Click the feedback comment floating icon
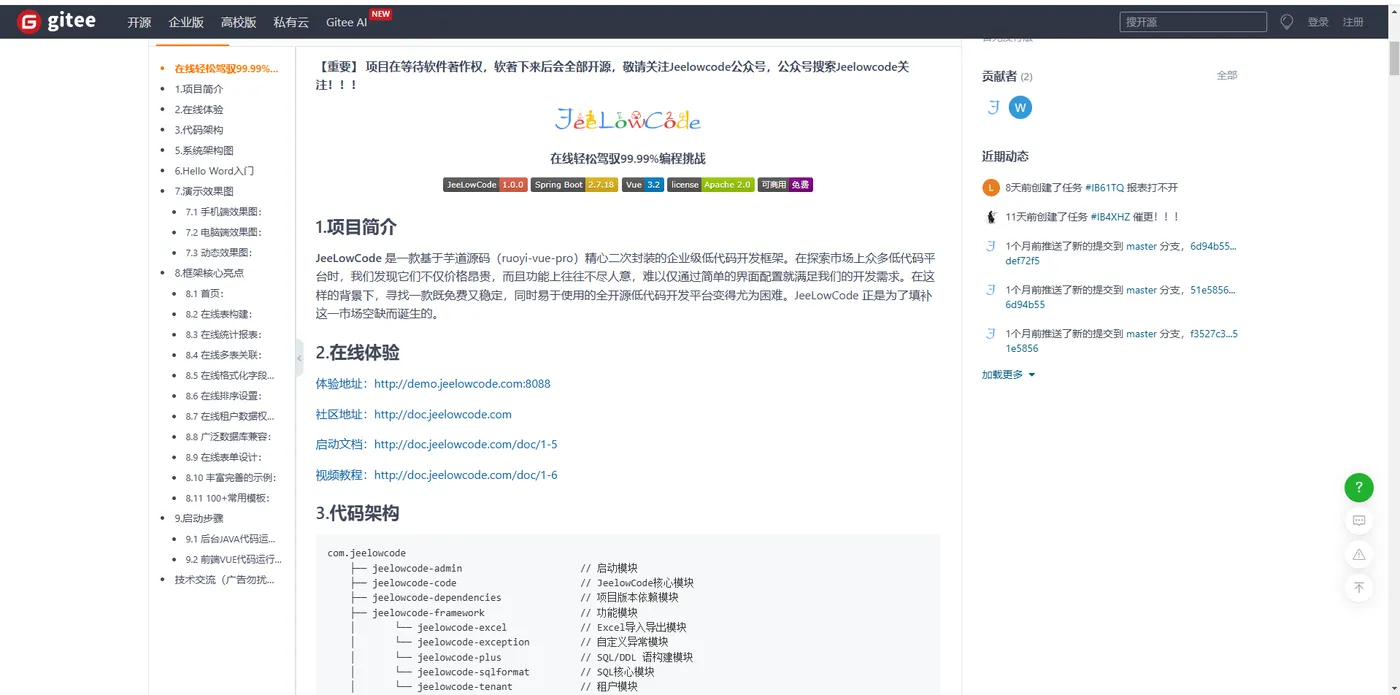1400x695 pixels. [x=1358, y=520]
